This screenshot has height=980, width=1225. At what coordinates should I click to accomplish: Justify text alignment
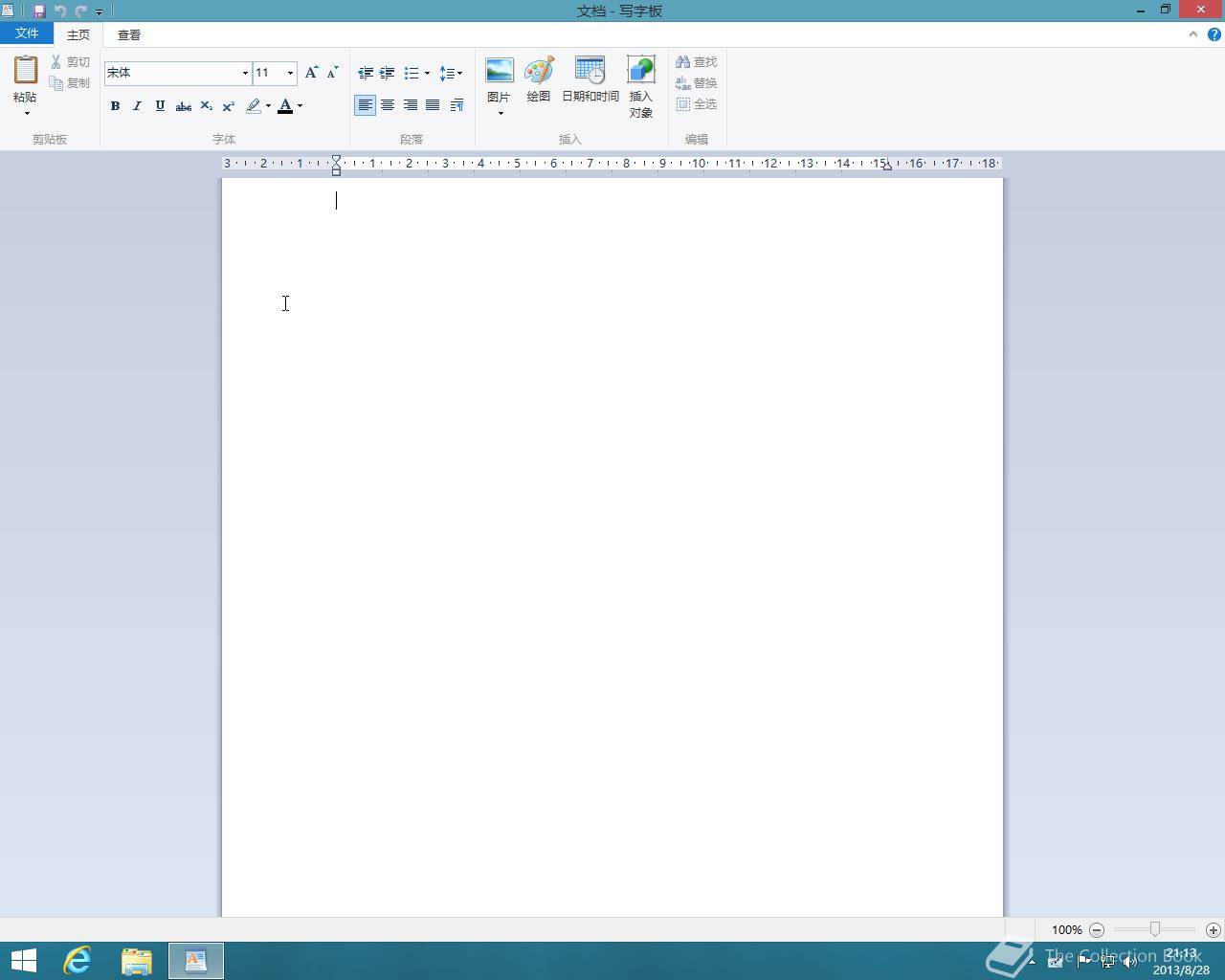[433, 105]
